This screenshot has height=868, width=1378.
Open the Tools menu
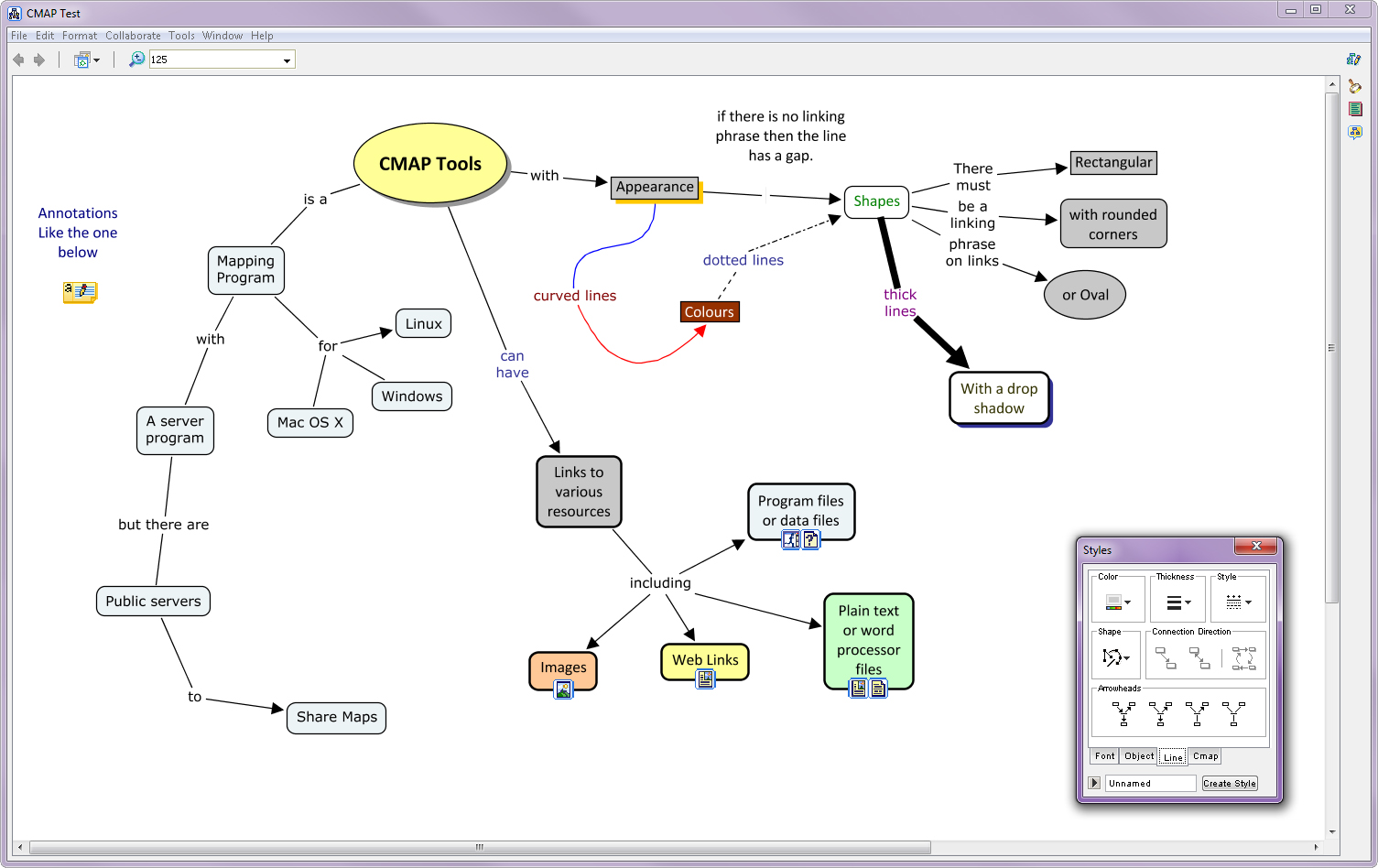pyautogui.click(x=181, y=36)
